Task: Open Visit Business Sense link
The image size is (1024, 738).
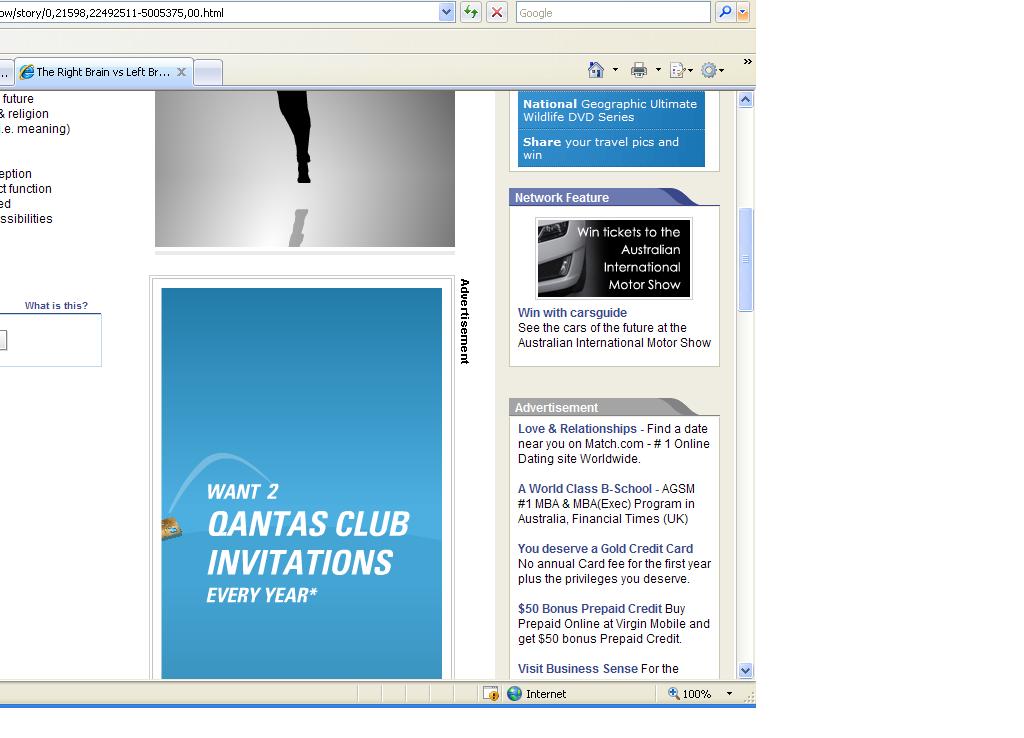Action: [x=578, y=669]
